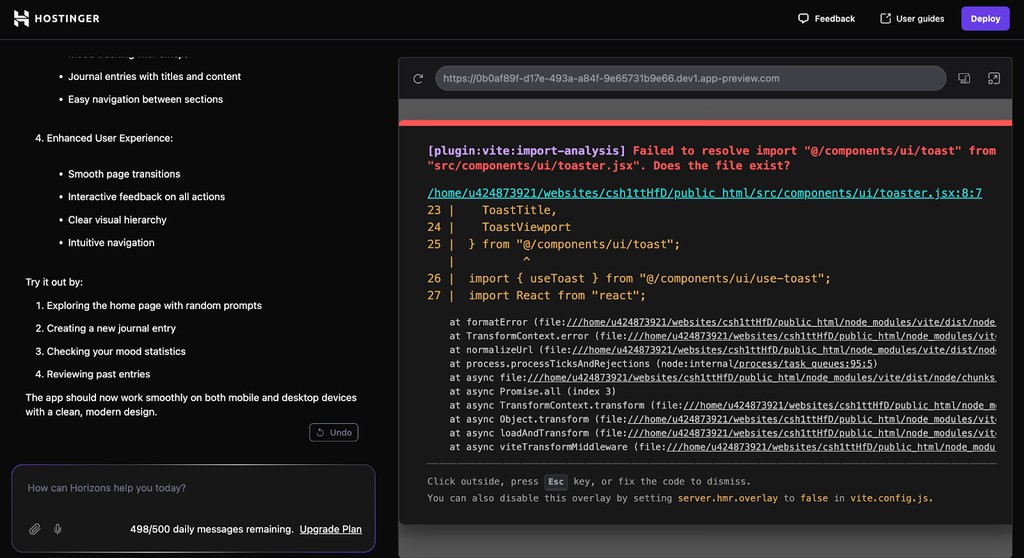Undo the last AI change

pos(334,433)
